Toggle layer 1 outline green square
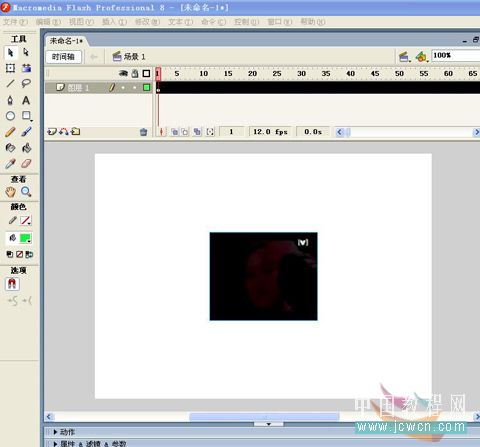Image resolution: width=480 pixels, height=447 pixels. pyautogui.click(x=146, y=87)
